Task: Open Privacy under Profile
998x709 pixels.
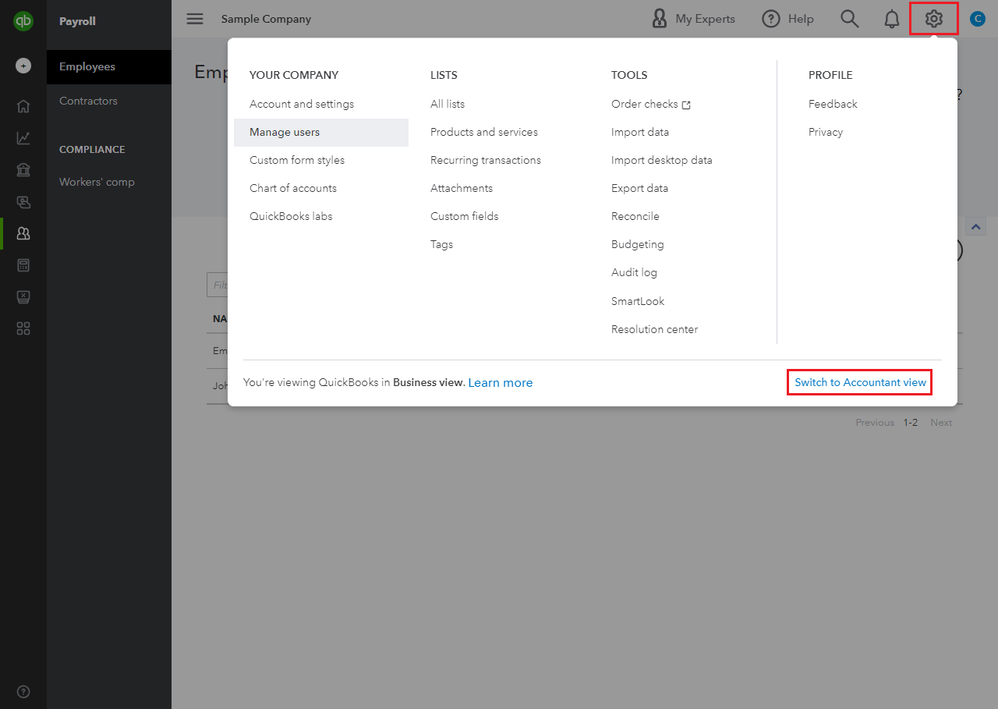Action: click(826, 132)
